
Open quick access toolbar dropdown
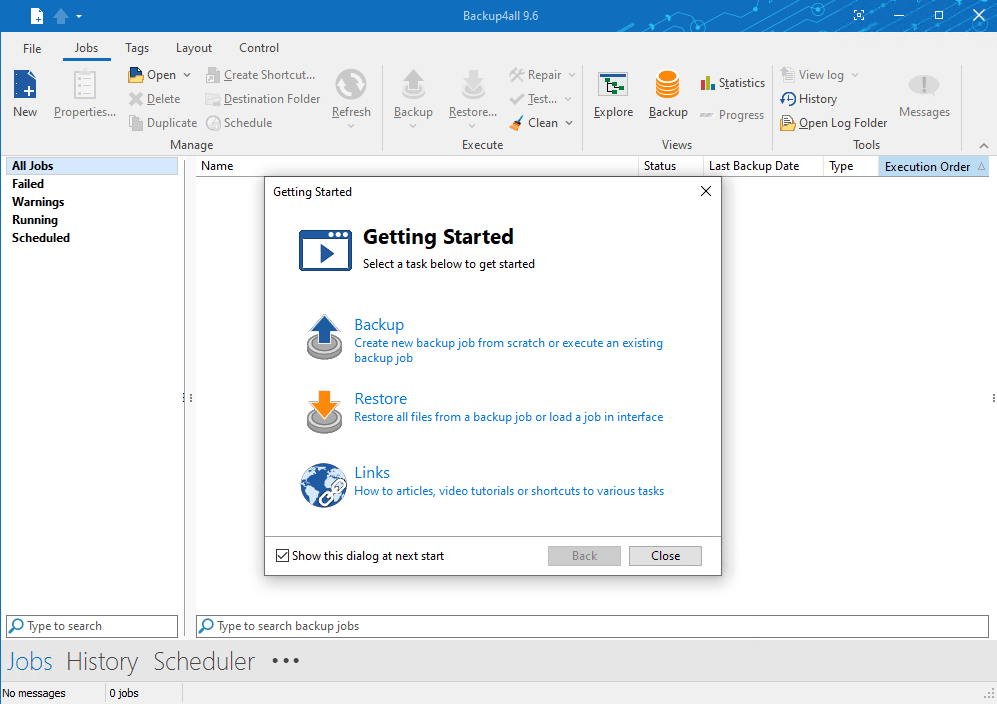point(79,16)
